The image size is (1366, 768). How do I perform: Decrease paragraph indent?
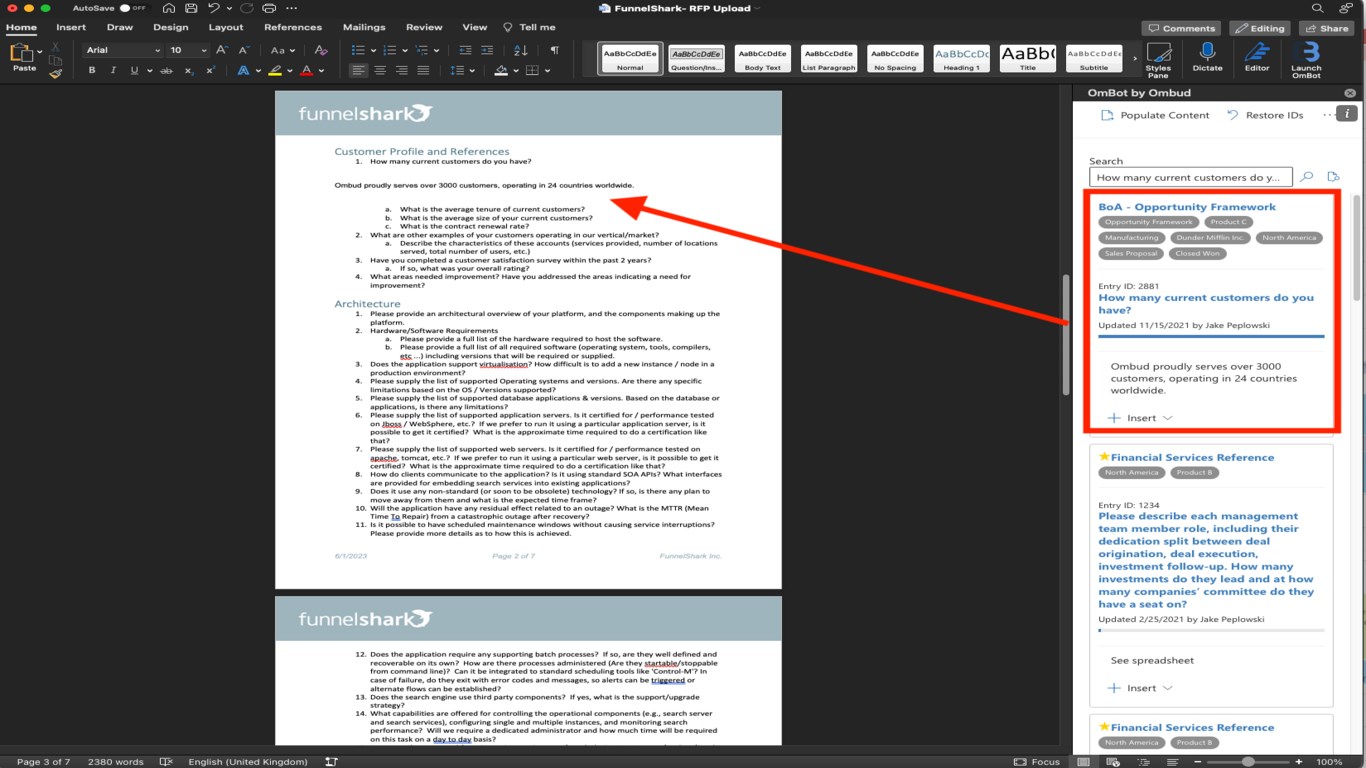coord(465,50)
